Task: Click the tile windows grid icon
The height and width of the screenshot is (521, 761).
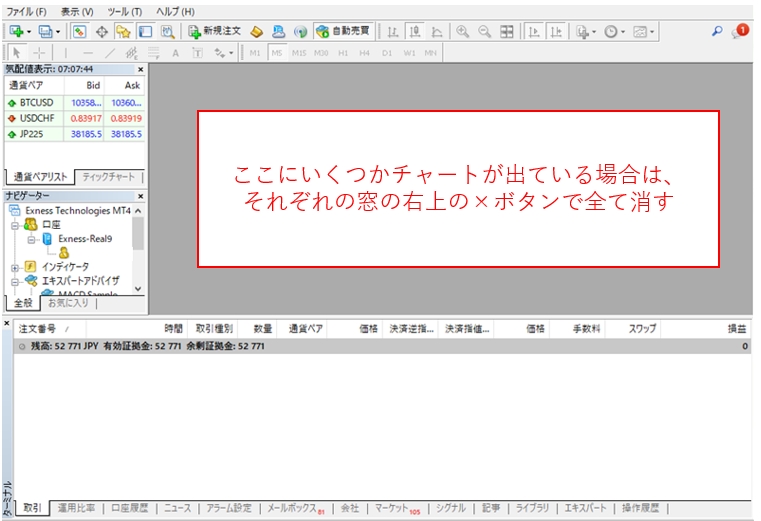Action: click(x=507, y=32)
